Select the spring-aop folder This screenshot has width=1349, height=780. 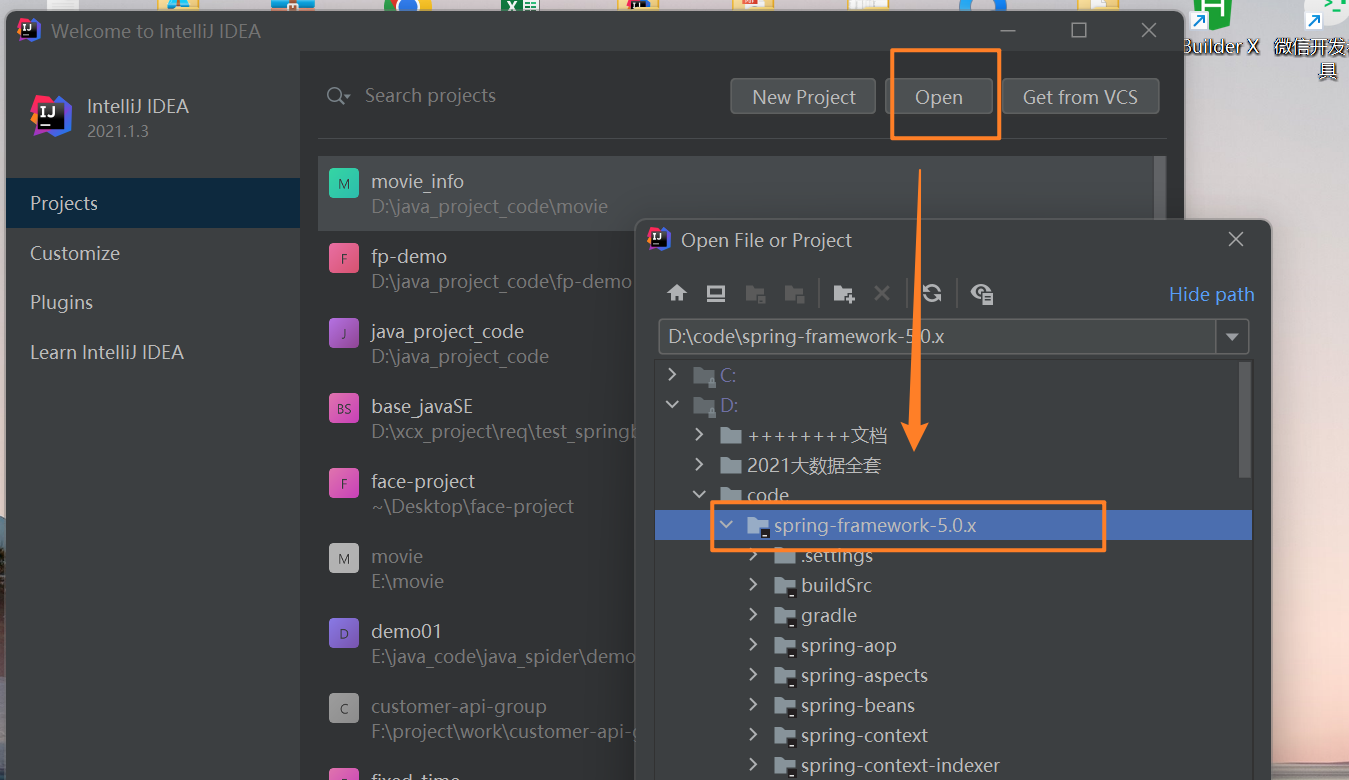coord(848,645)
